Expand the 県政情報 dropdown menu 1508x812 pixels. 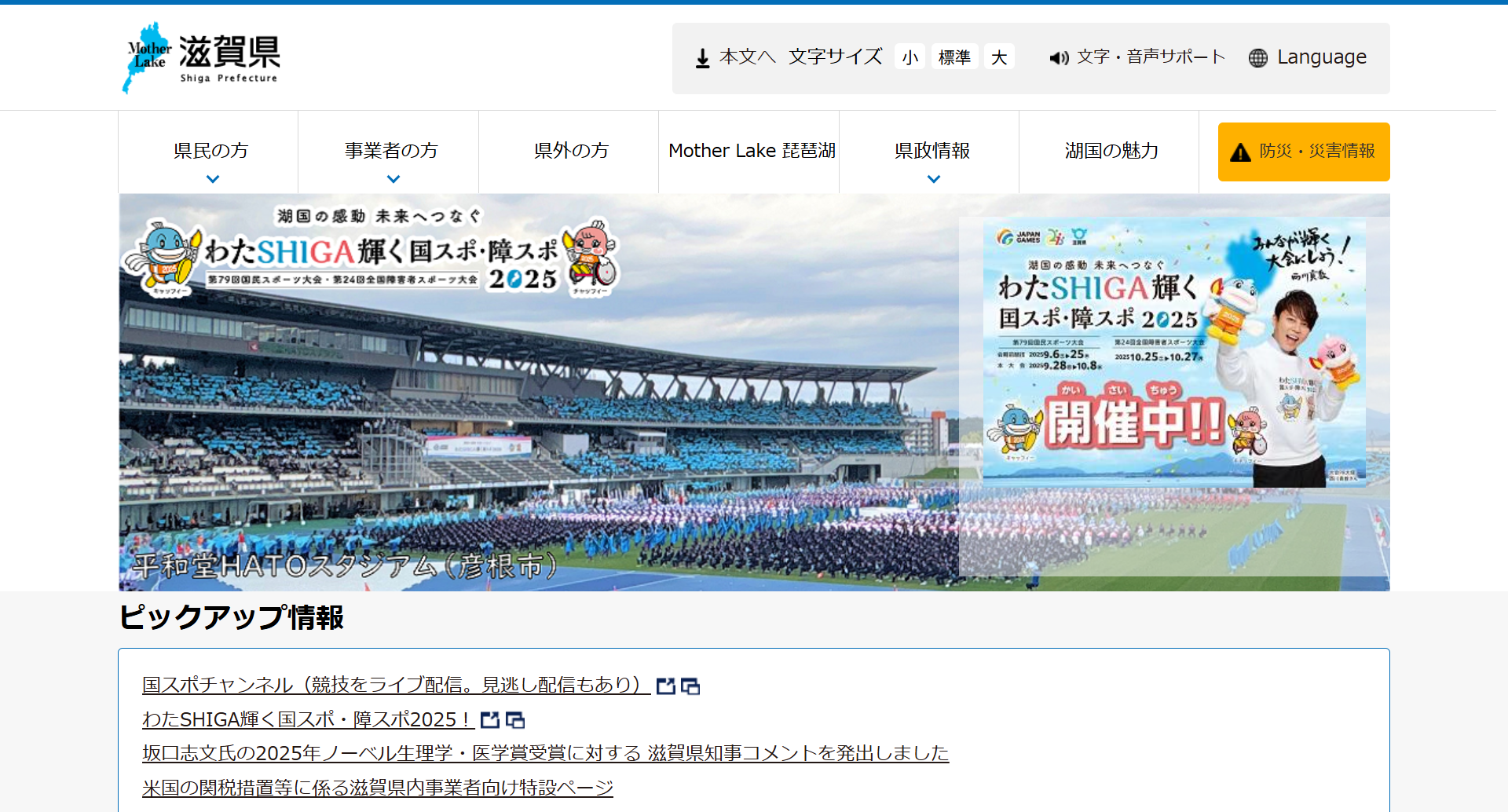click(933, 178)
